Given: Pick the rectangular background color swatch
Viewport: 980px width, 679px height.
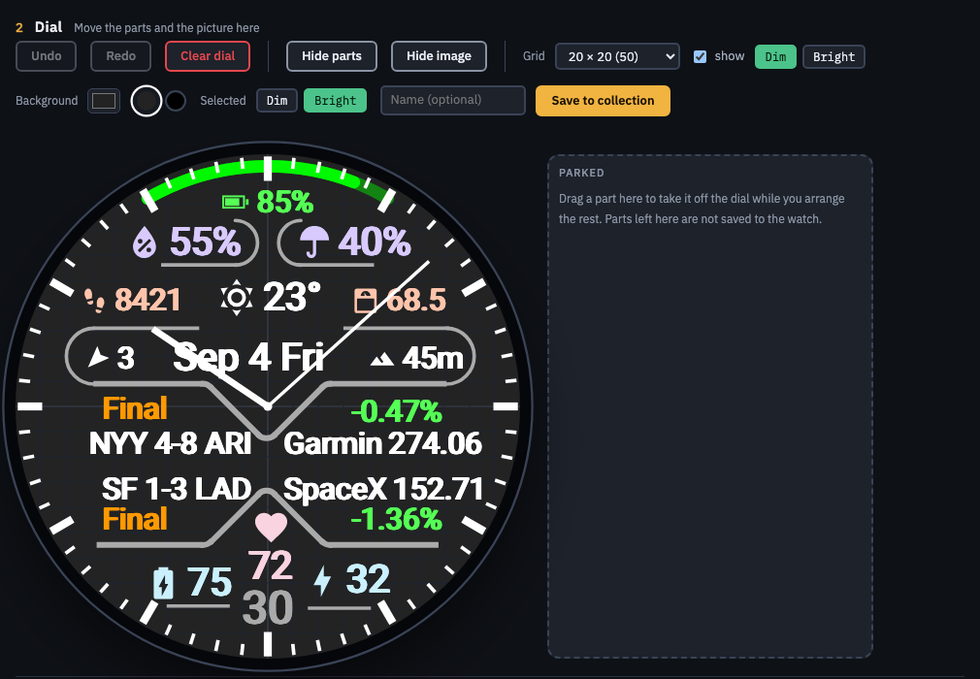Looking at the screenshot, I should tap(104, 101).
